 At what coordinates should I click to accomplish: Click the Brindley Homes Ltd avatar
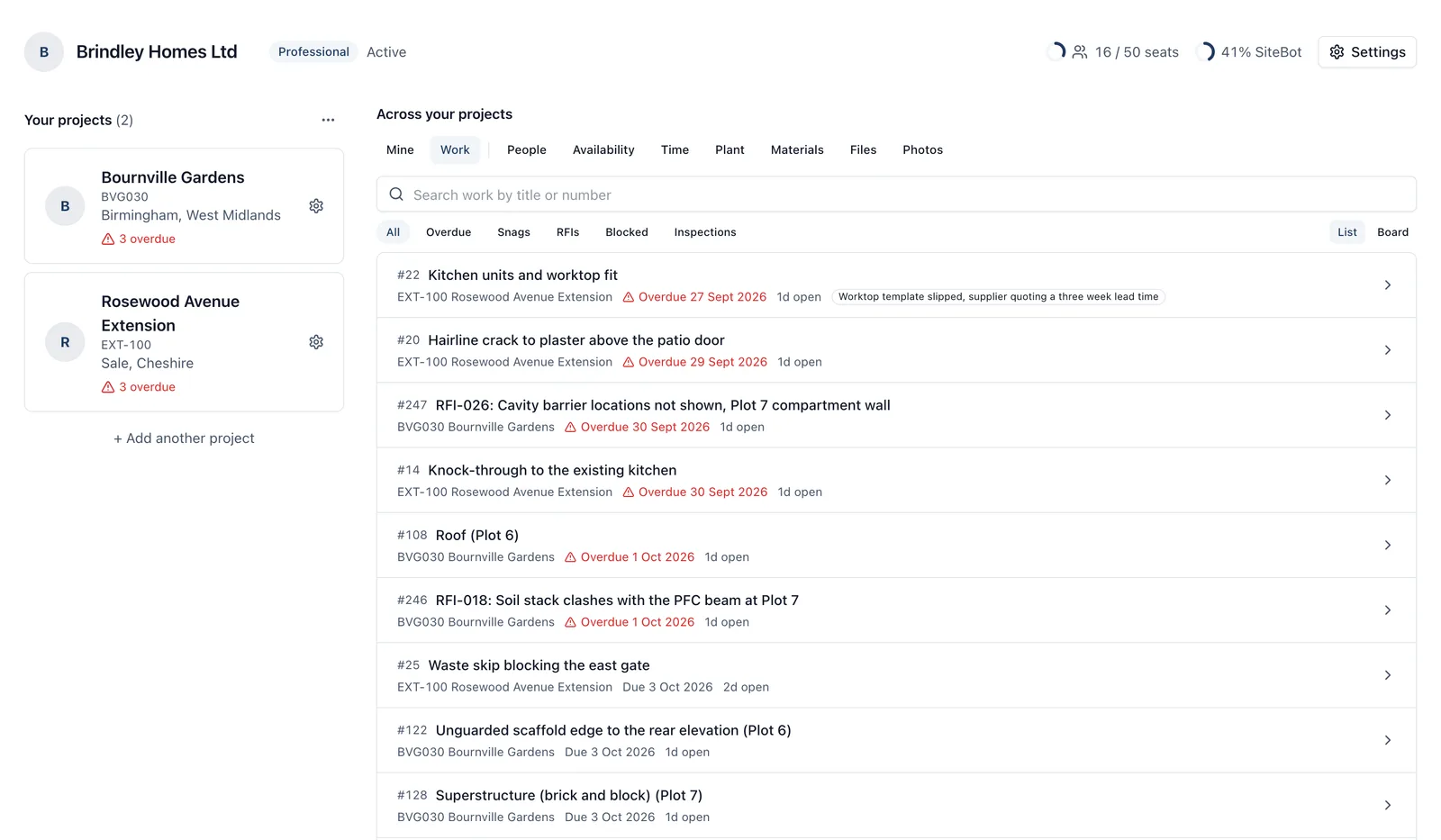pyautogui.click(x=44, y=52)
